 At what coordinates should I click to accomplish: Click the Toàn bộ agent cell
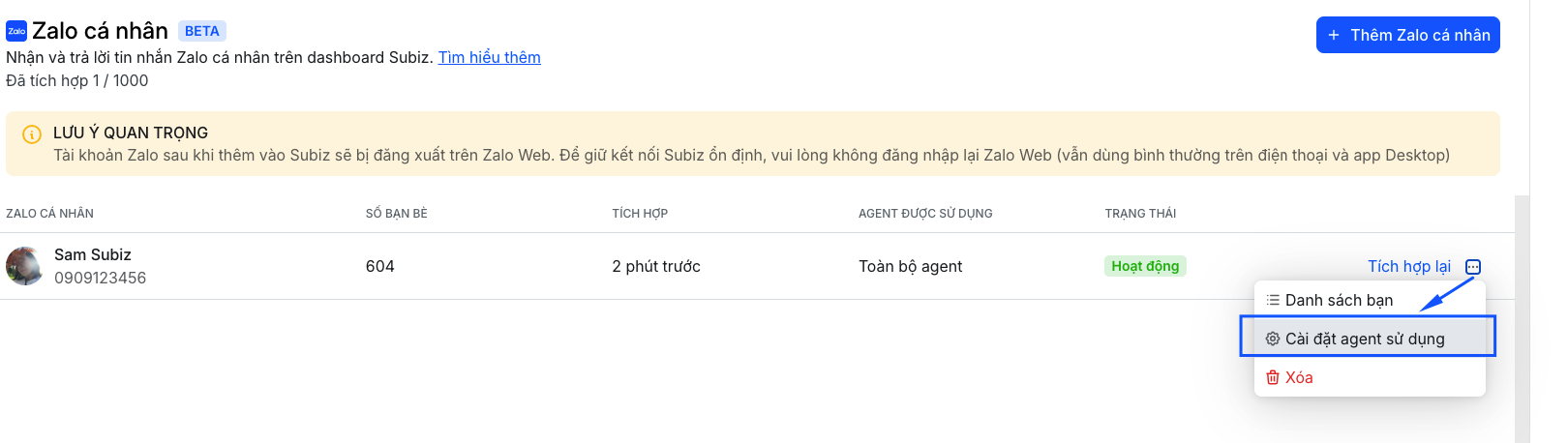pyautogui.click(x=910, y=266)
